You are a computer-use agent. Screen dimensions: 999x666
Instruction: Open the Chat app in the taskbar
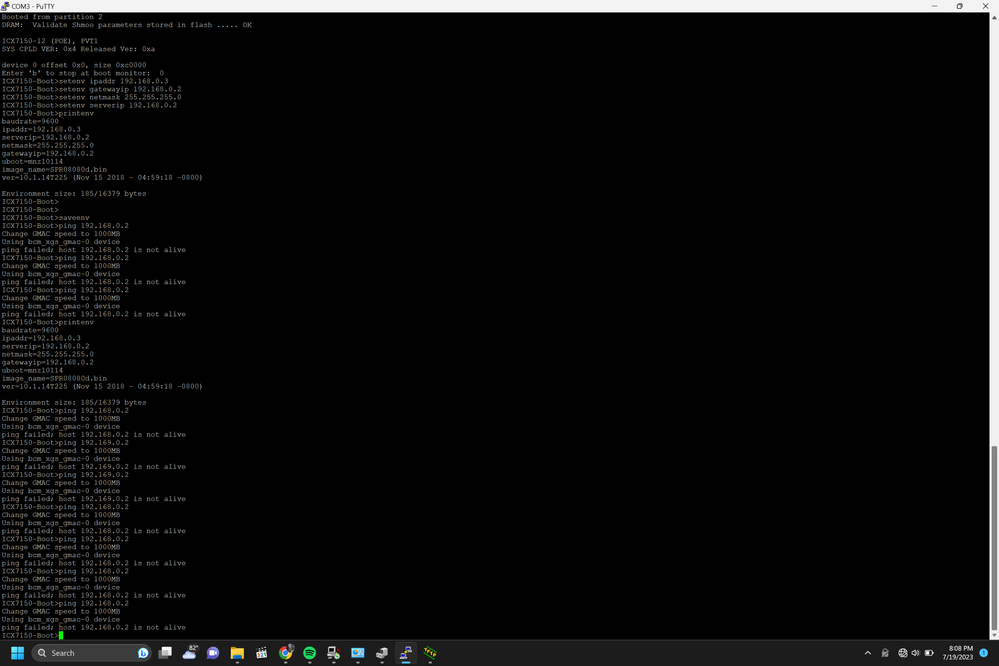(213, 653)
